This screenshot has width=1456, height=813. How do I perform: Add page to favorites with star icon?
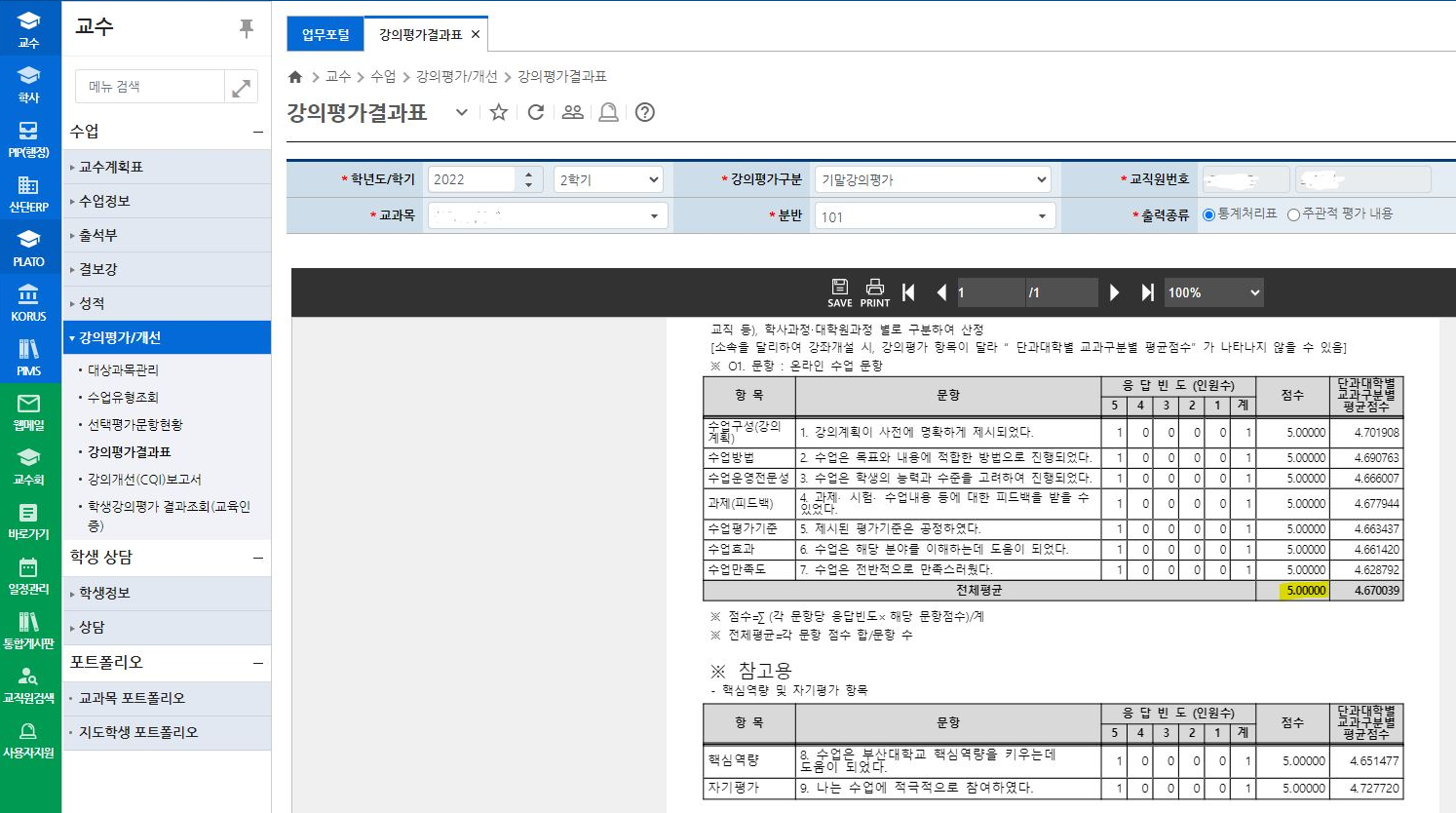(x=498, y=112)
